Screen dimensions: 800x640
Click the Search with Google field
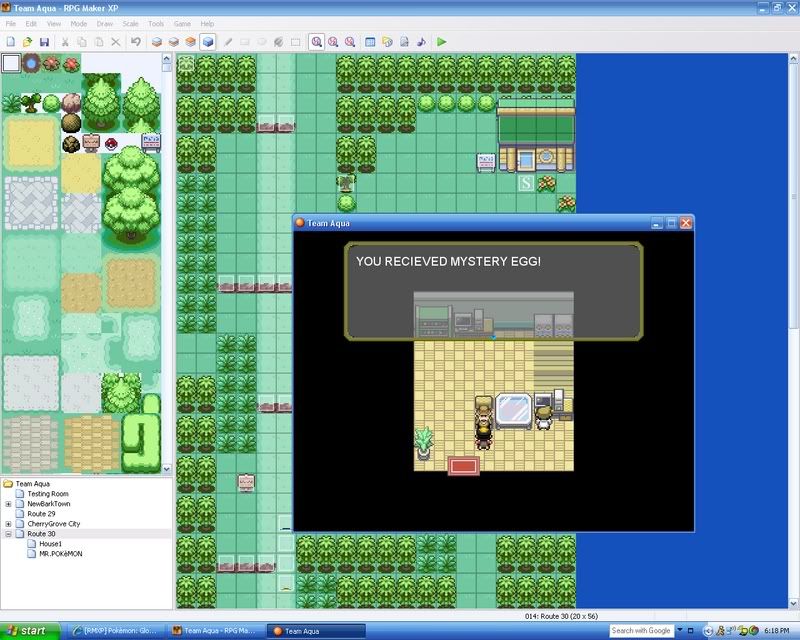641,631
